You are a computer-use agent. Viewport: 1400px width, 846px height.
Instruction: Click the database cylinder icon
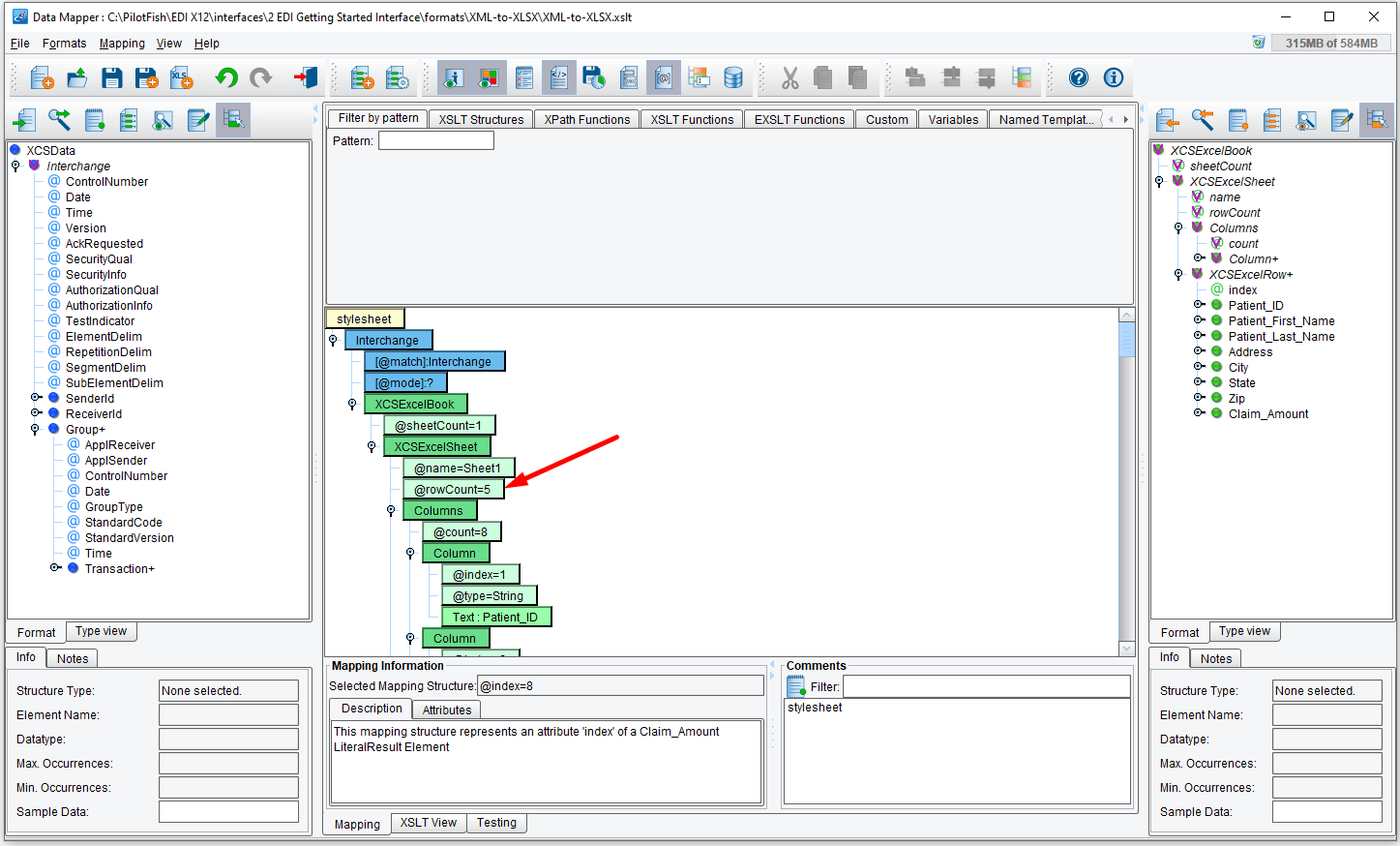point(733,78)
